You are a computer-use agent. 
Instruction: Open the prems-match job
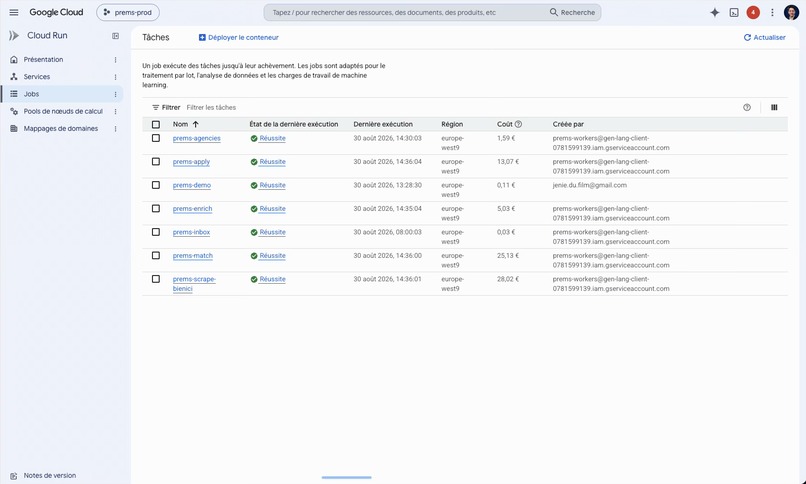point(193,256)
